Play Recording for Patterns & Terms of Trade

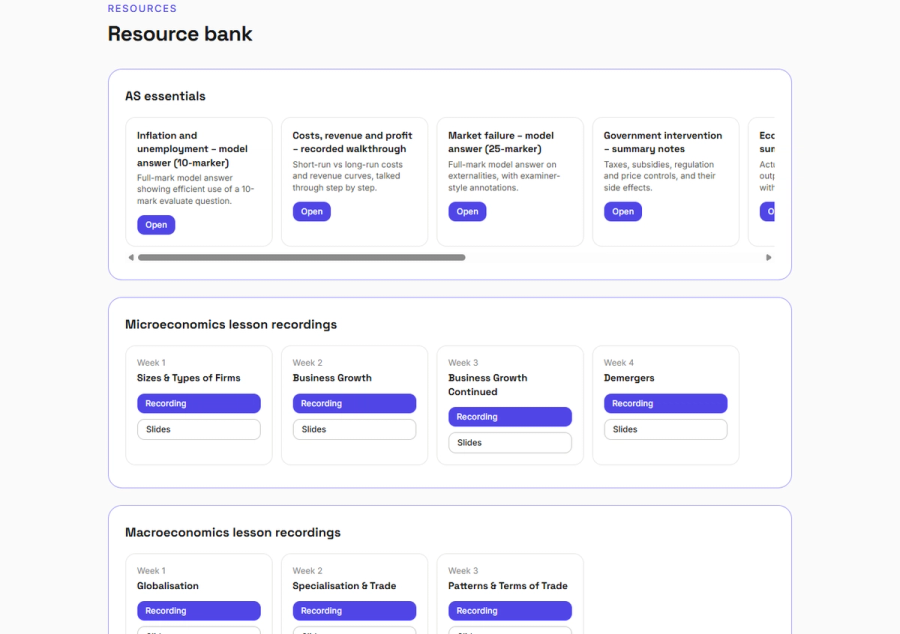(510, 610)
